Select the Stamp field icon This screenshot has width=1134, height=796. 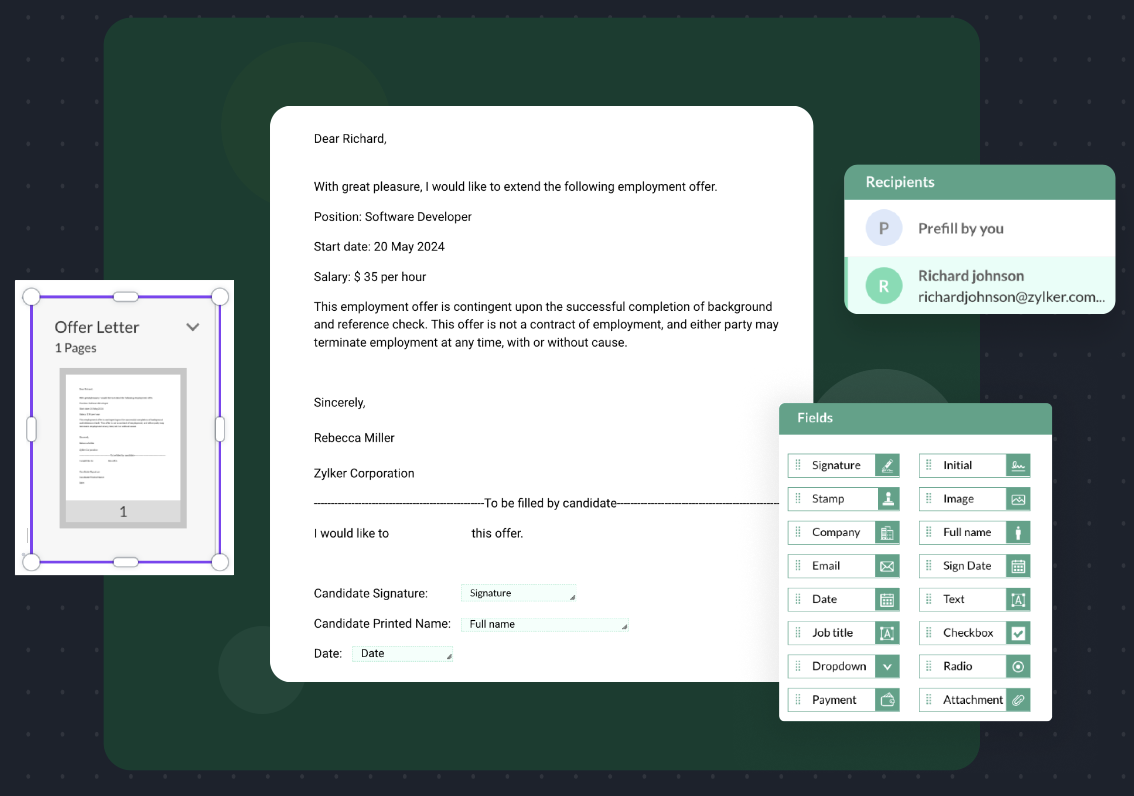[887, 499]
